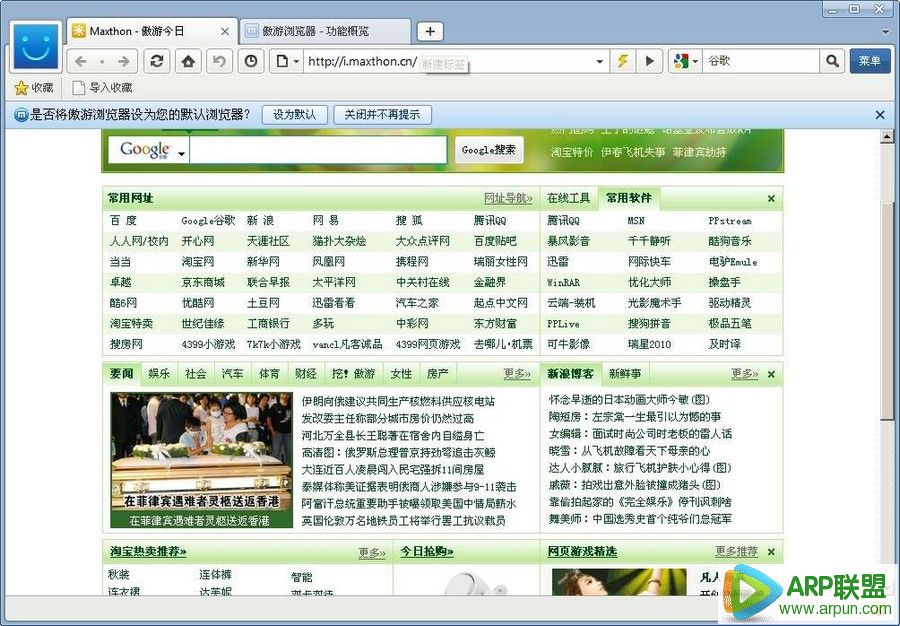Close the 网页游戏精选 panel

coord(771,552)
